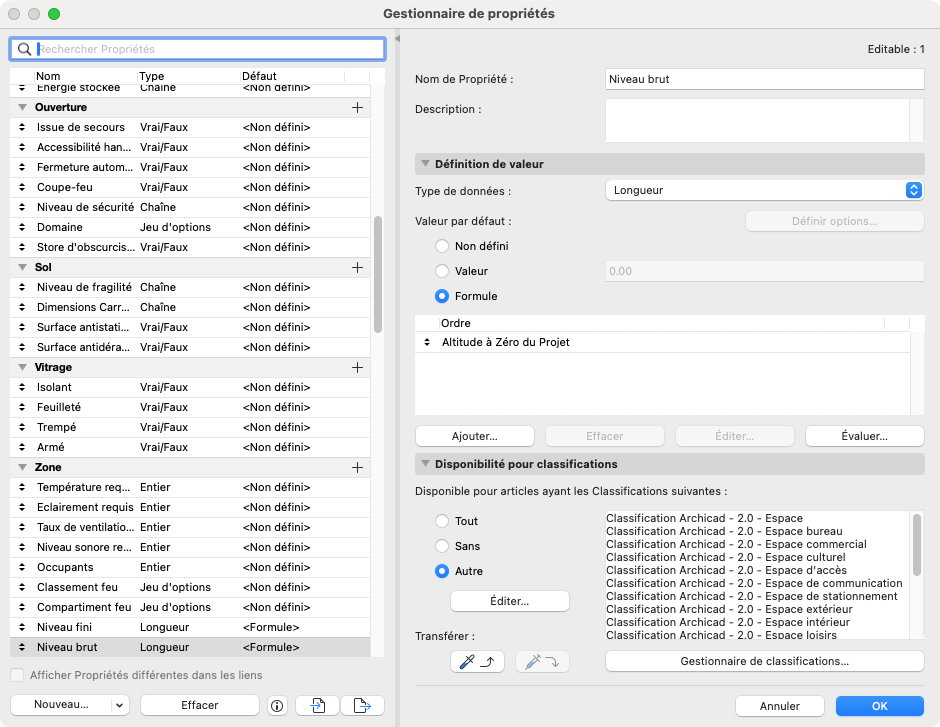Viewport: 940px width, 727px height.
Task: Collapse the Définition de valeur section
Action: pyautogui.click(x=426, y=164)
